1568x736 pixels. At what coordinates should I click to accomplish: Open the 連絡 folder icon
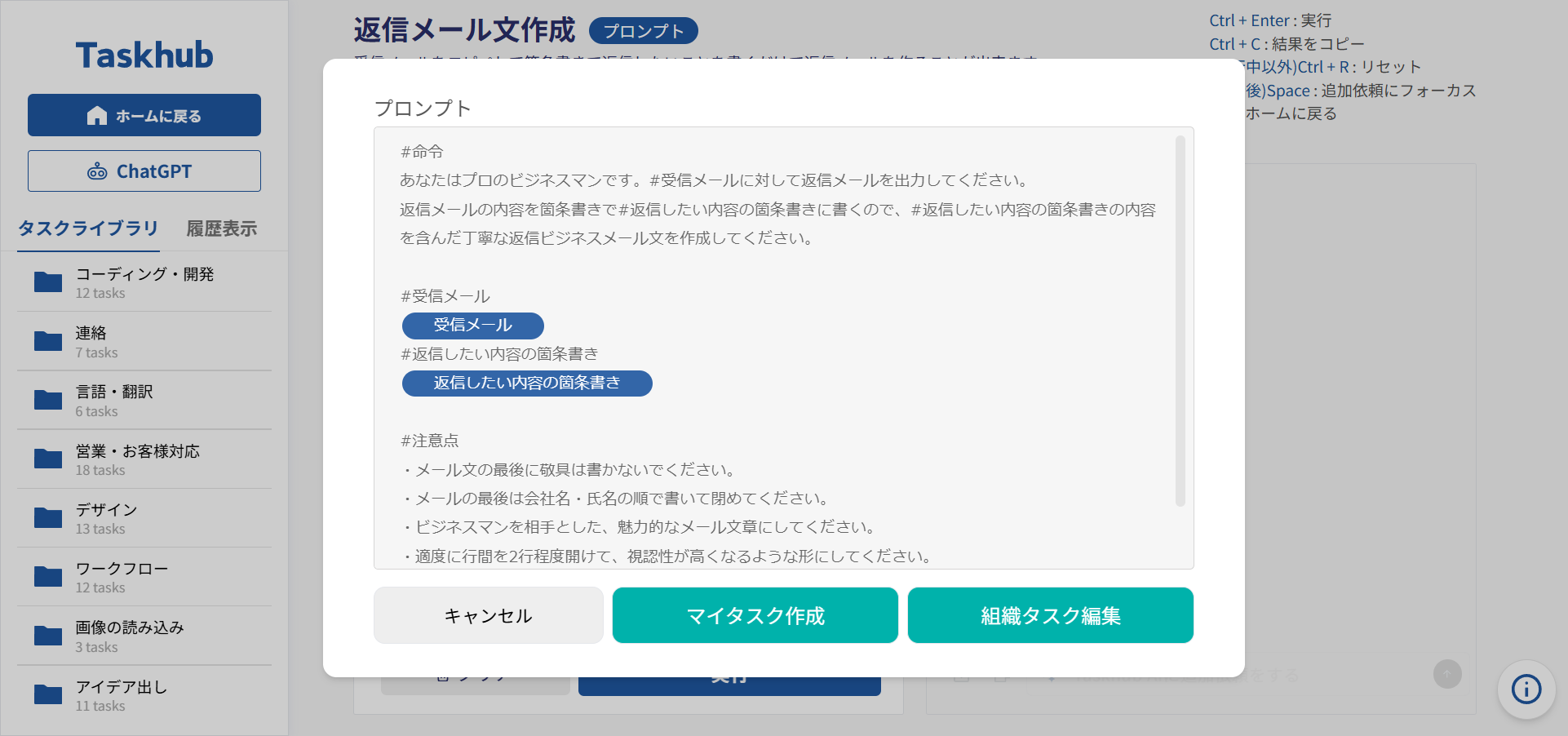47,340
